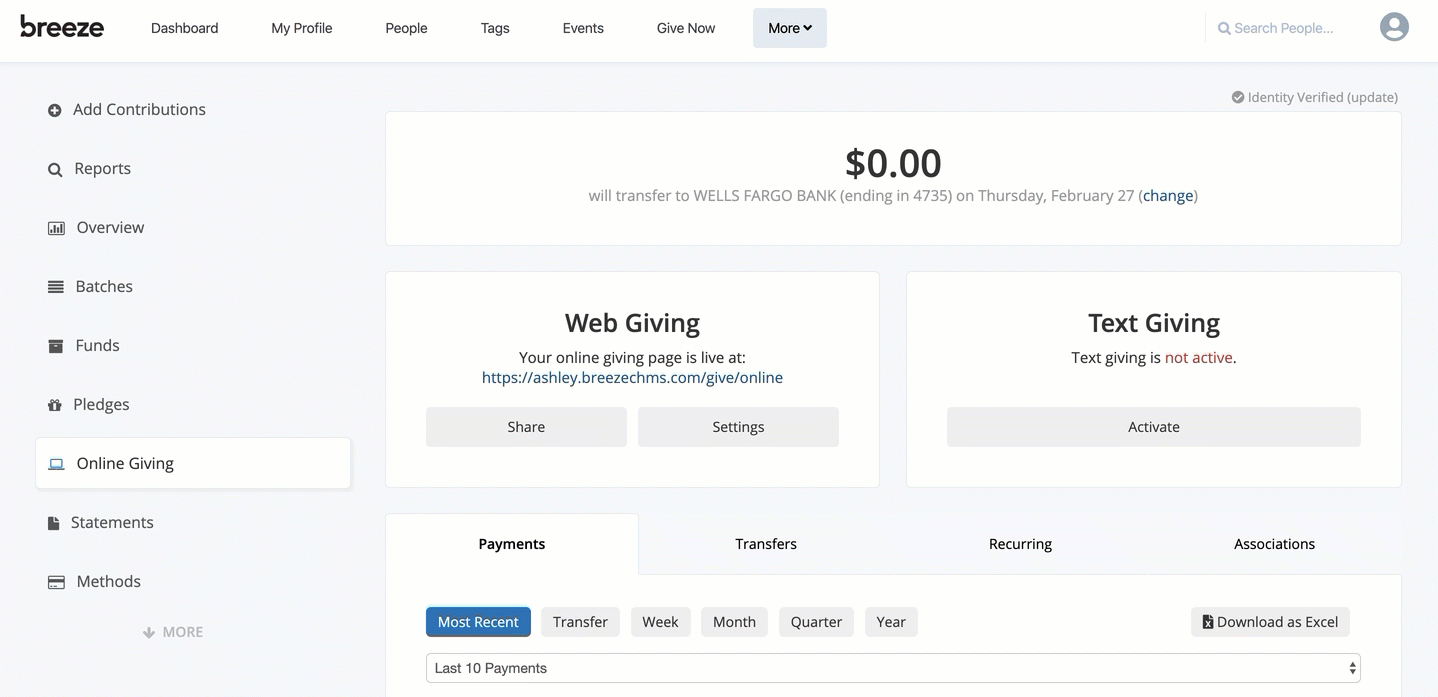Screen dimensions: 1438x697
Task: Click the chart icon beside Overview
Action: [56, 228]
